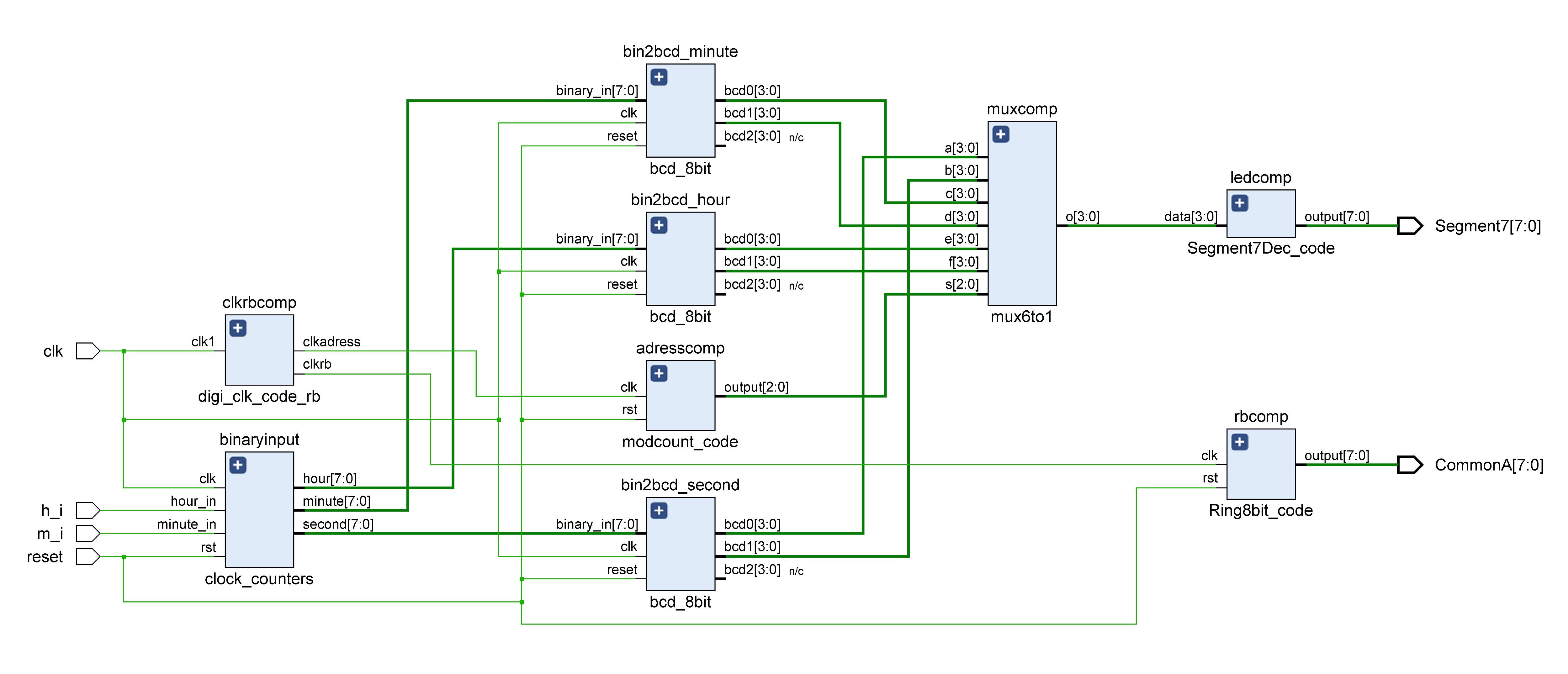Expand the adresscomp block plus icon
The width and height of the screenshot is (1568, 674).
pos(659,373)
